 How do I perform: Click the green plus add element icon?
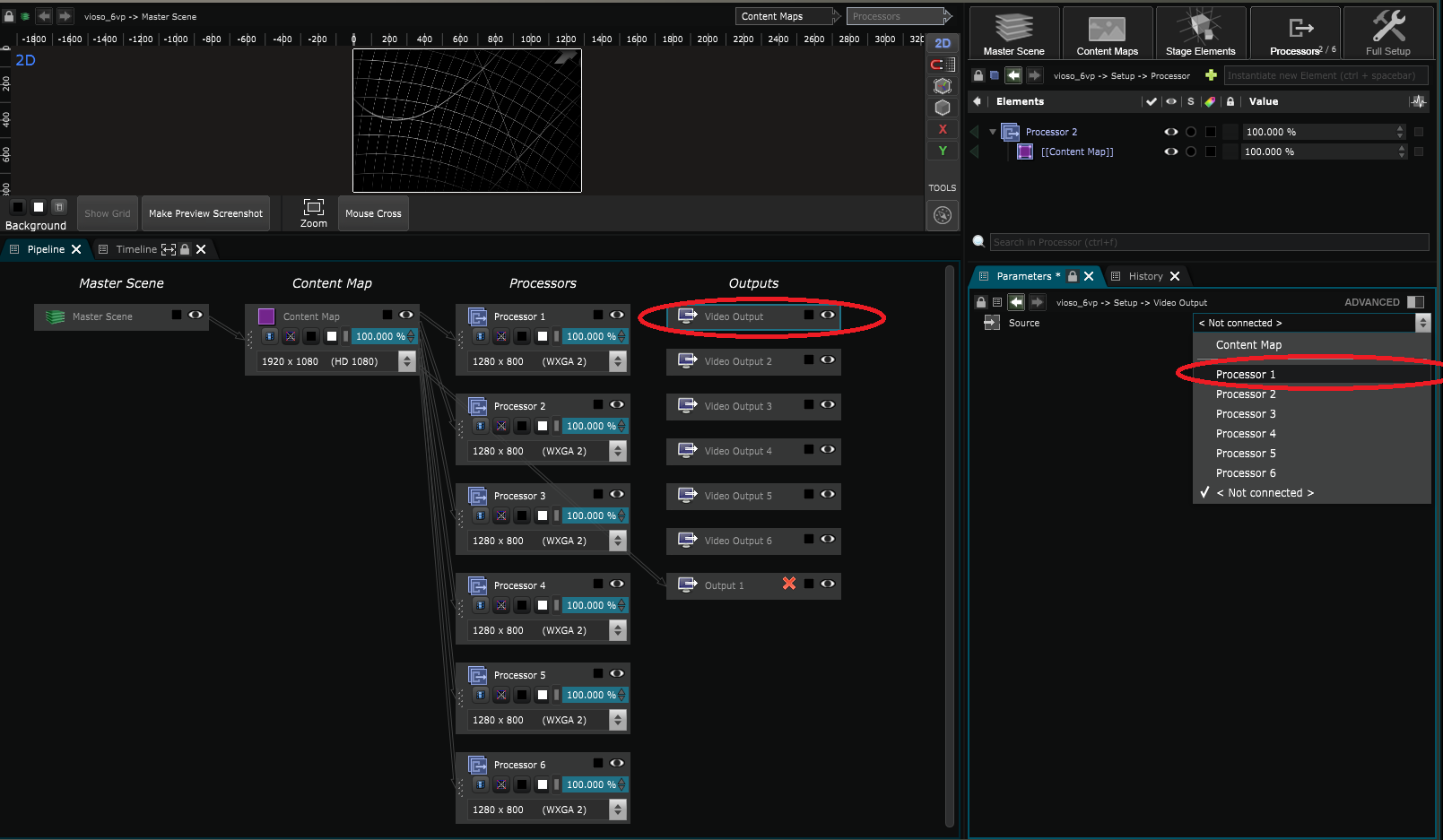coord(1211,75)
